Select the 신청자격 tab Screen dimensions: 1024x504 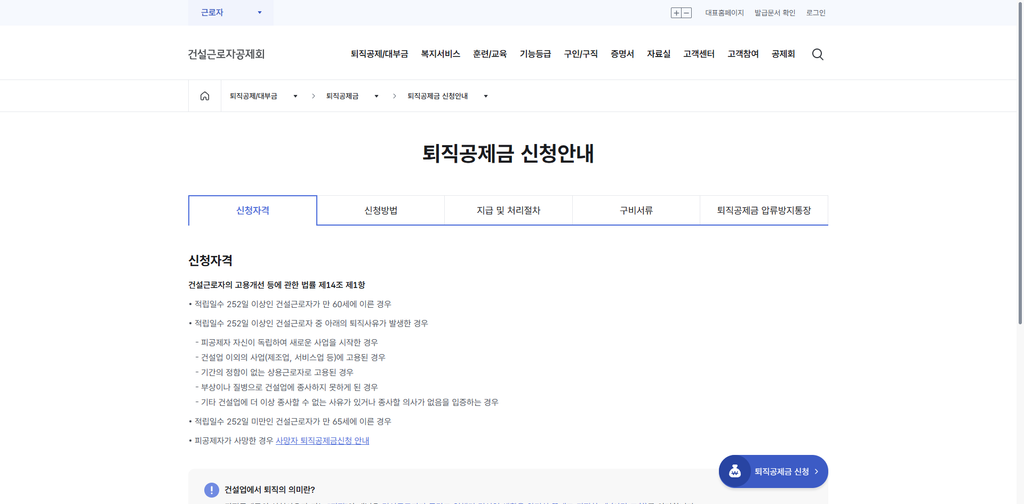pos(253,210)
